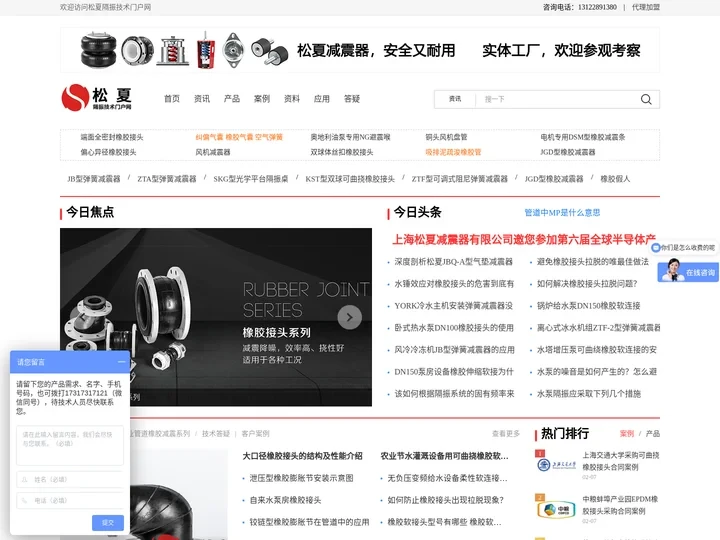This screenshot has width=720, height=540.
Task: Open the 资料 navigation item
Action: pos(292,99)
